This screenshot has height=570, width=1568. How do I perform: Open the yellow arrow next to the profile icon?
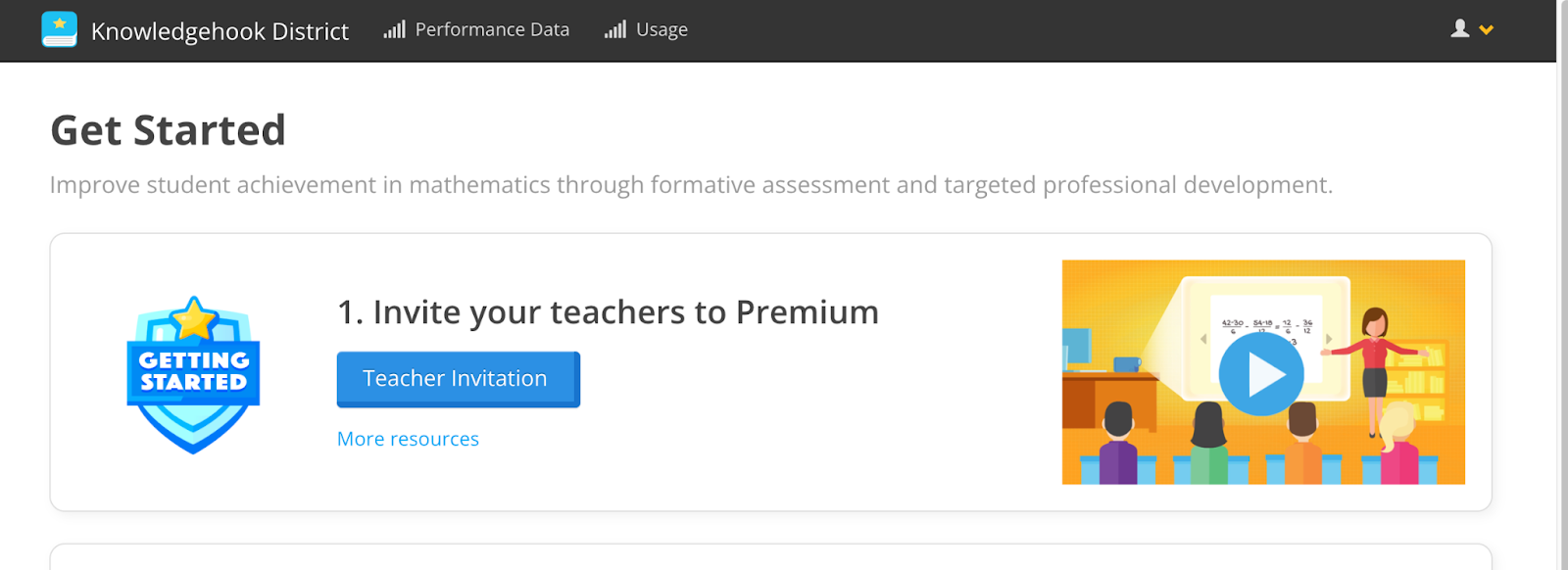point(1486,31)
